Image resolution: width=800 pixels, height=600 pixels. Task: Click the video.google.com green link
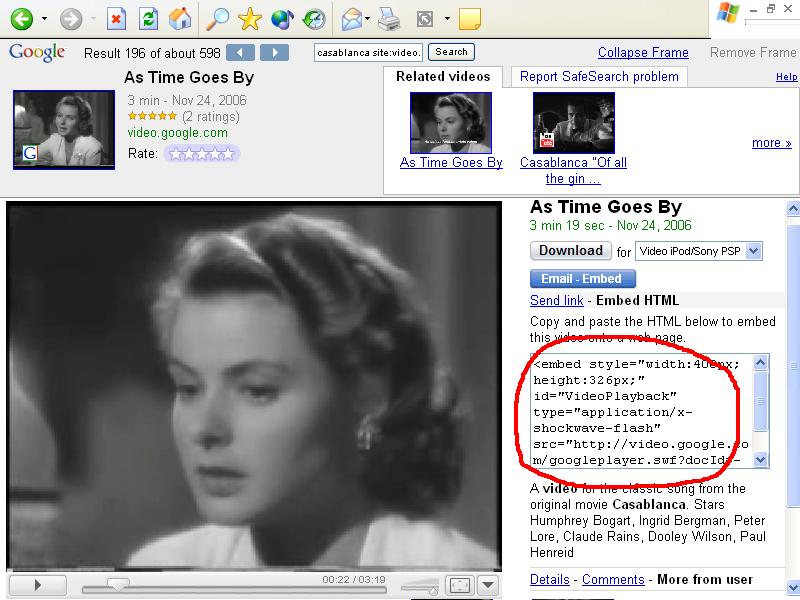pos(178,133)
